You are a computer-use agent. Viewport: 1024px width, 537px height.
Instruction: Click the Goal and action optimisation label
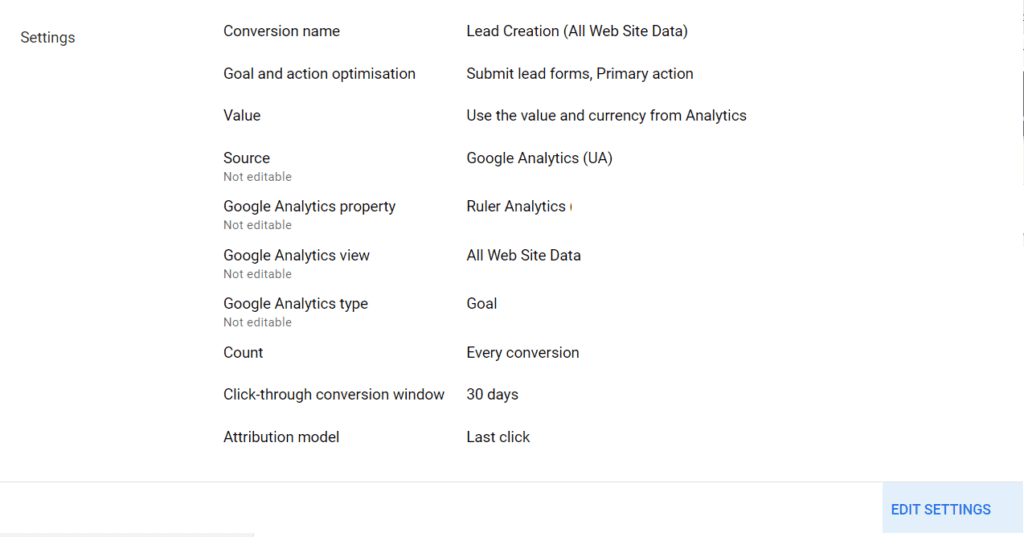point(319,73)
